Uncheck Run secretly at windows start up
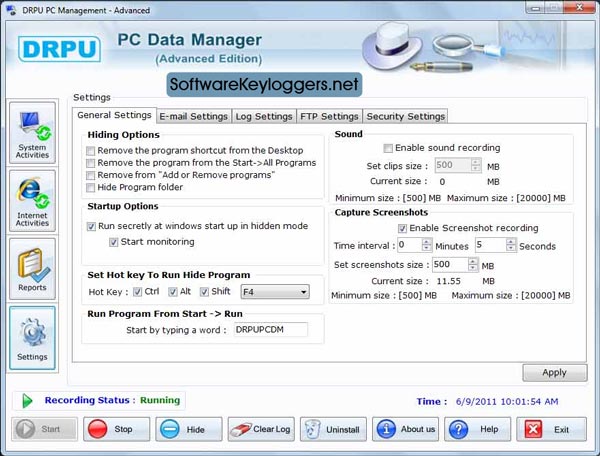Screen dimensions: 600x456 (91, 226)
